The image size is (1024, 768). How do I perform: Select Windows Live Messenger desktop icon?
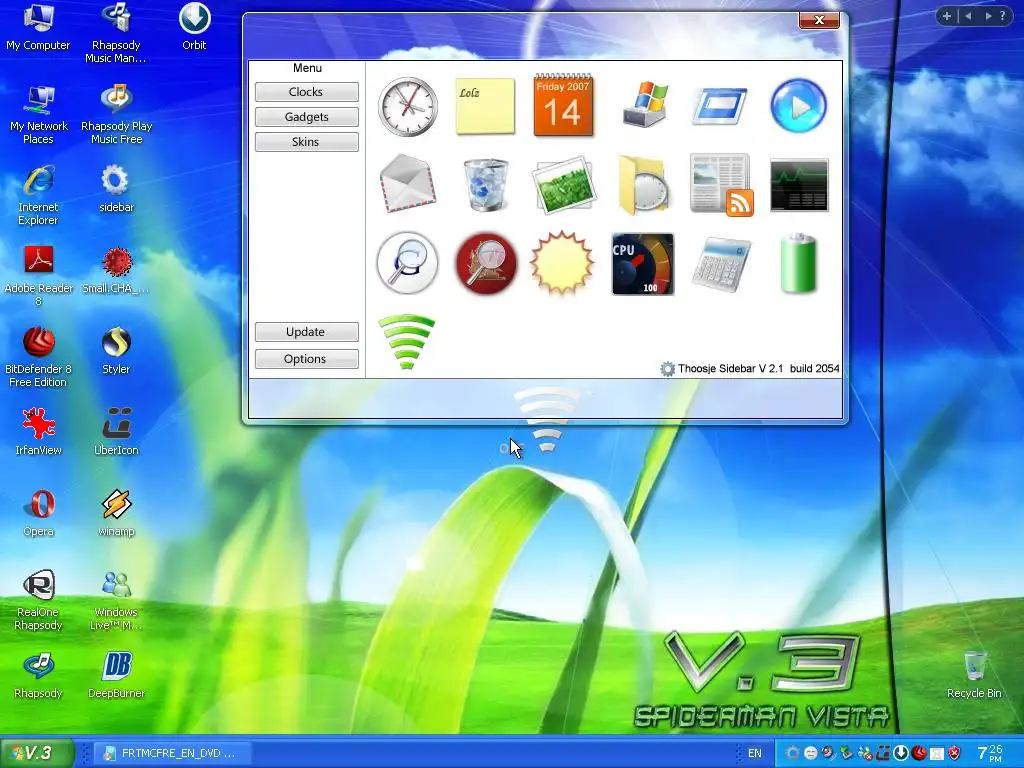point(116,601)
